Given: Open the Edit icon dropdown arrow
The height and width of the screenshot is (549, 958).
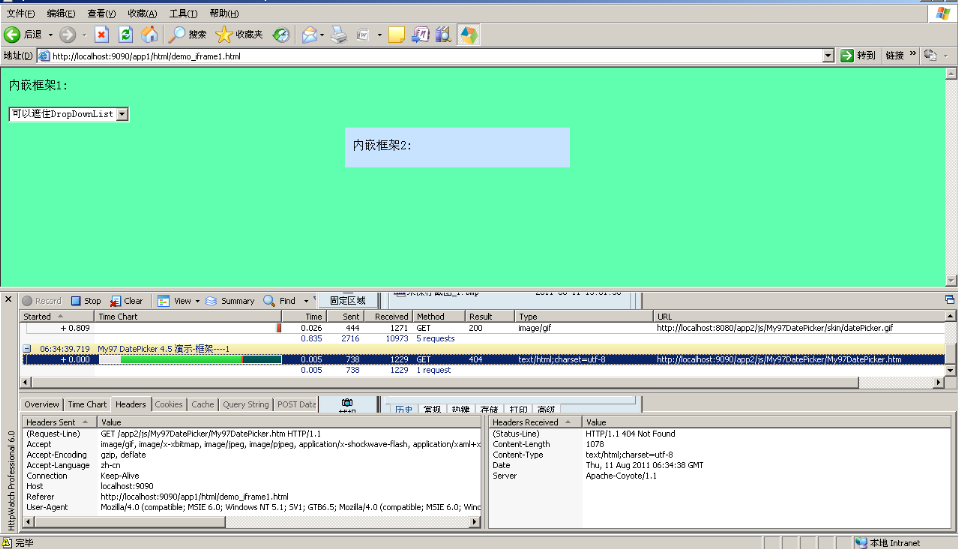Looking at the screenshot, I should [379, 35].
